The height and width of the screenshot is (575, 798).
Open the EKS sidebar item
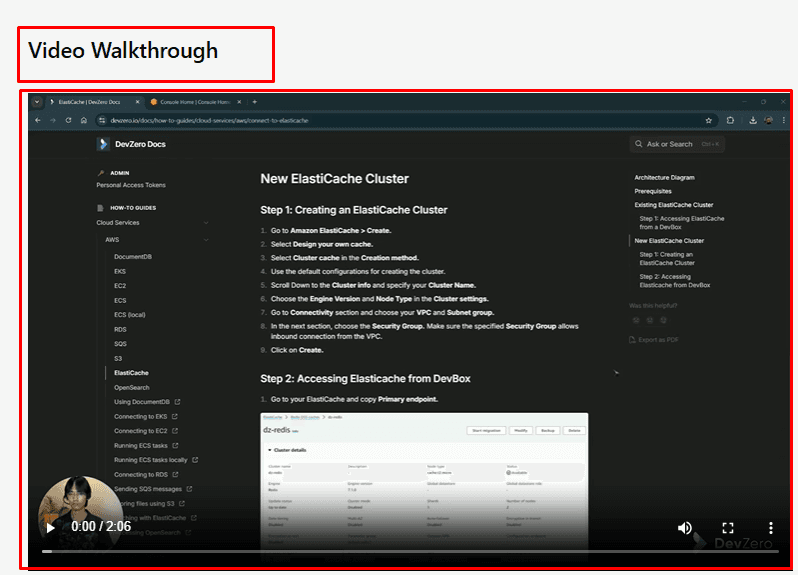pyautogui.click(x=120, y=272)
